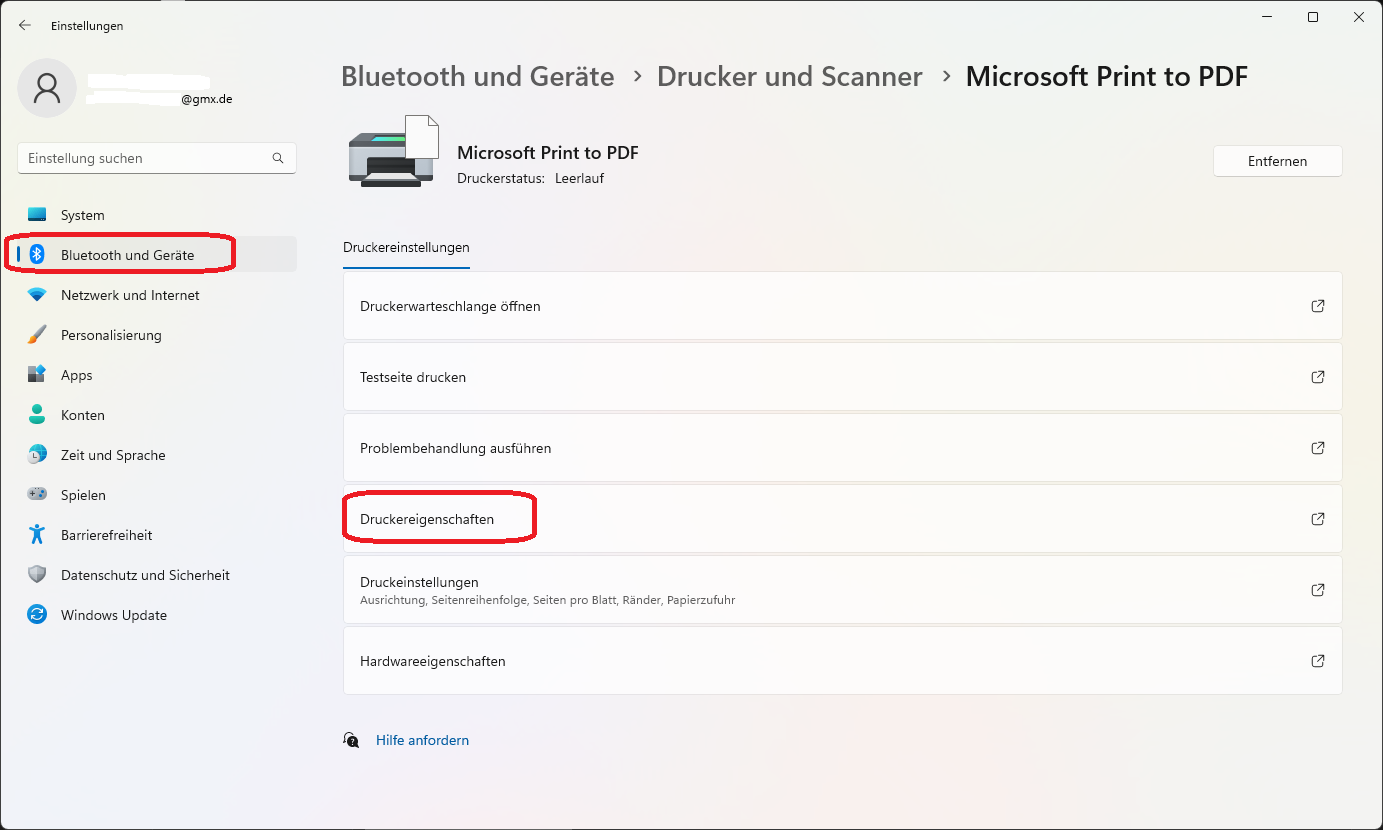Open Windows Update in sidebar
1383x830 pixels.
(113, 615)
